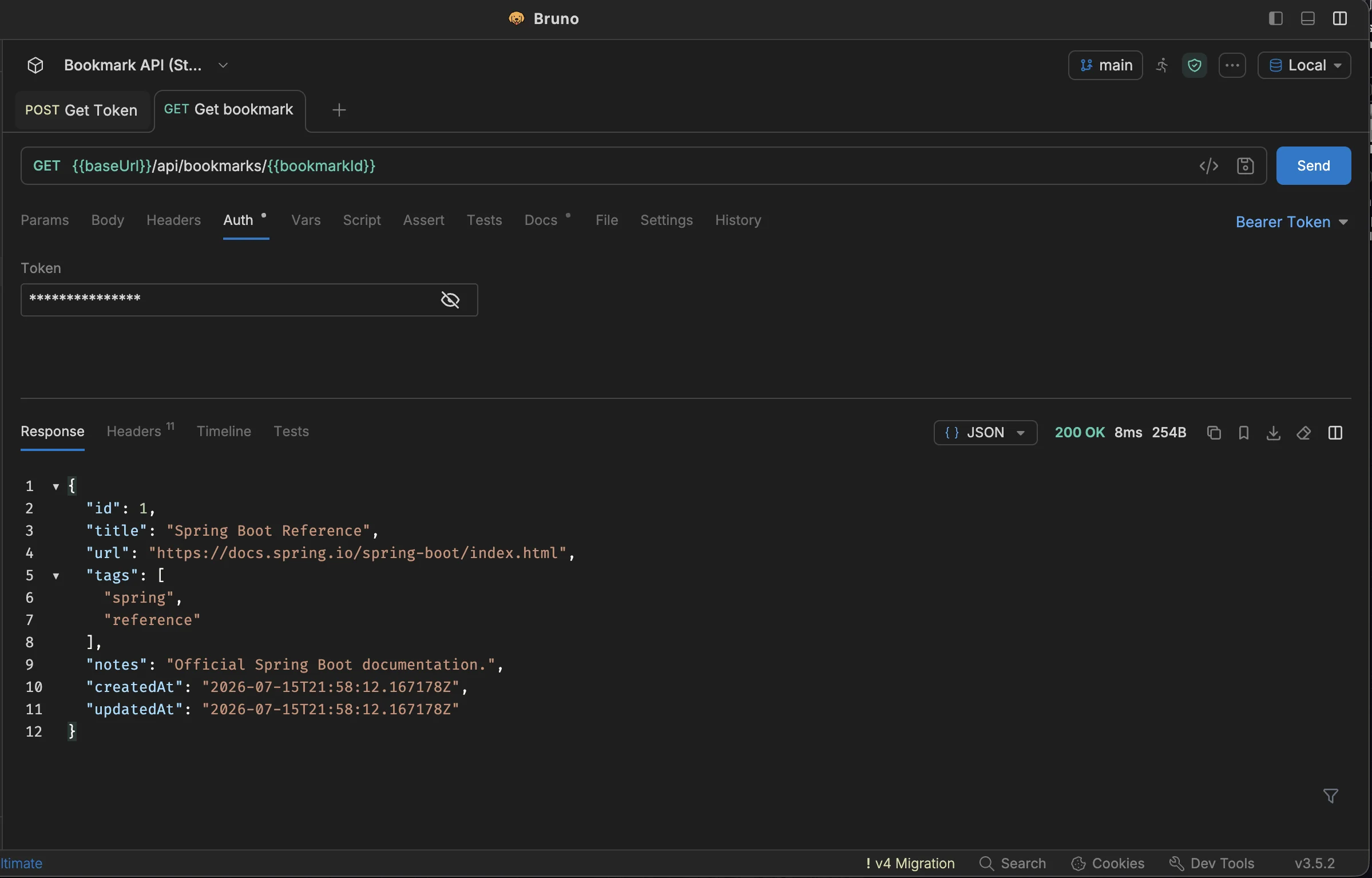Toggle the split panel layout icon in title bar
The image size is (1372, 878).
point(1339,18)
